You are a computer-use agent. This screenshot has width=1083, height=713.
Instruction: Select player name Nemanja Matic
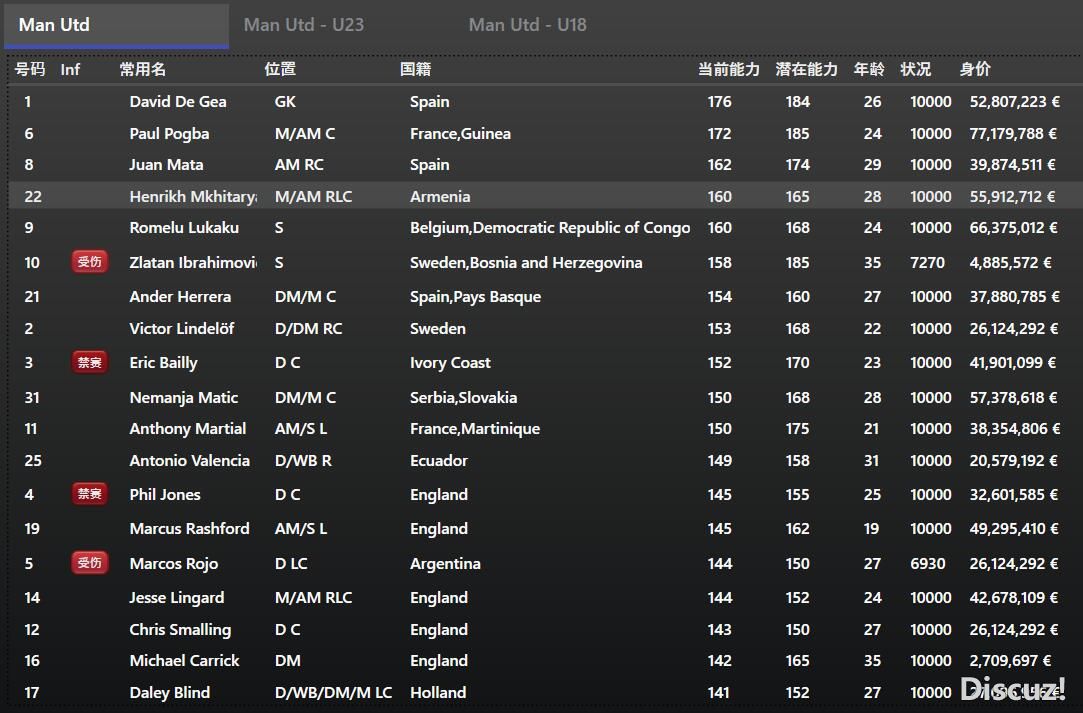click(184, 397)
